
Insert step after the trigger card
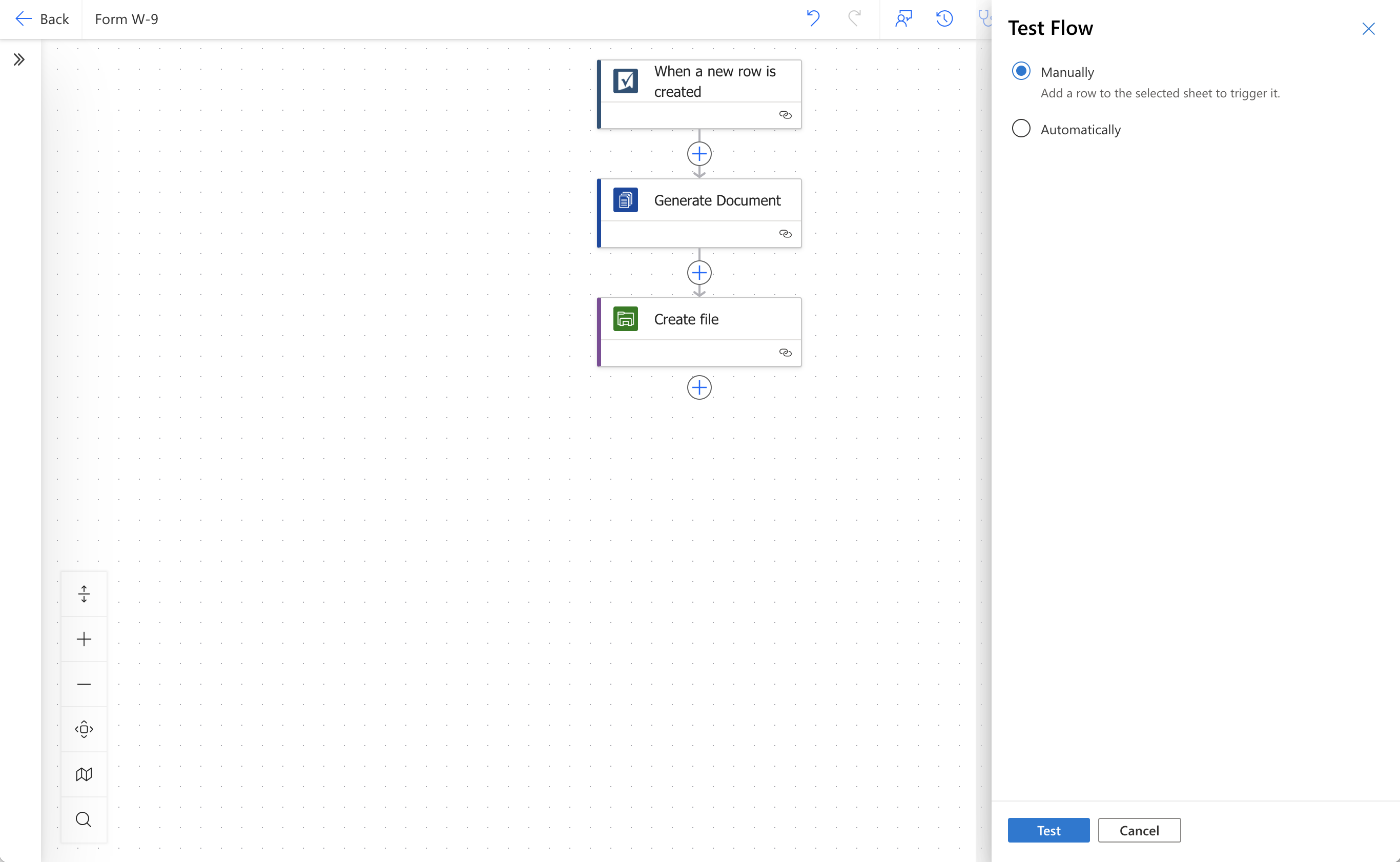coord(699,153)
